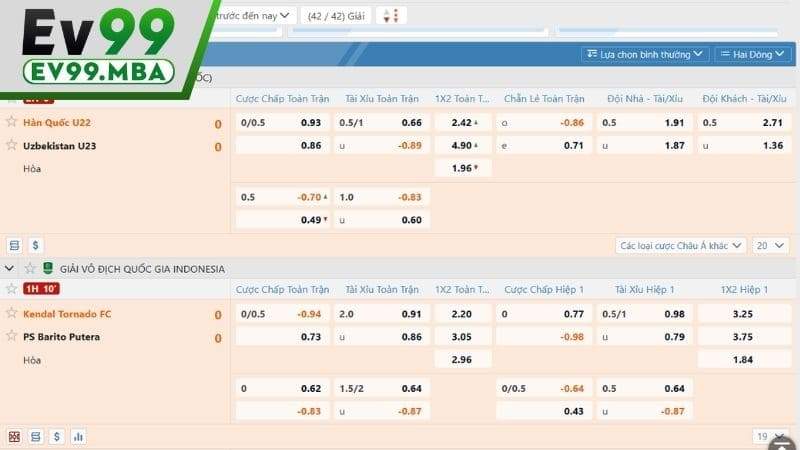Click the dollar icon under Kendal Tornado match
This screenshot has width=800, height=450.
tap(56, 437)
